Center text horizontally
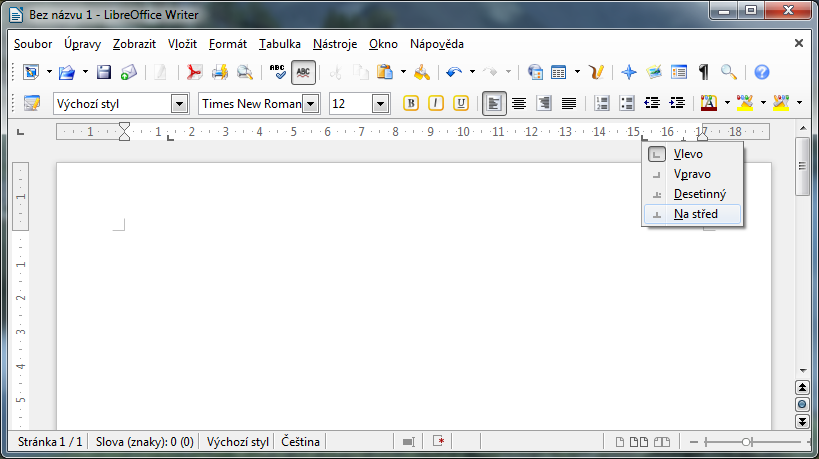Image resolution: width=819 pixels, height=459 pixels. pos(519,103)
